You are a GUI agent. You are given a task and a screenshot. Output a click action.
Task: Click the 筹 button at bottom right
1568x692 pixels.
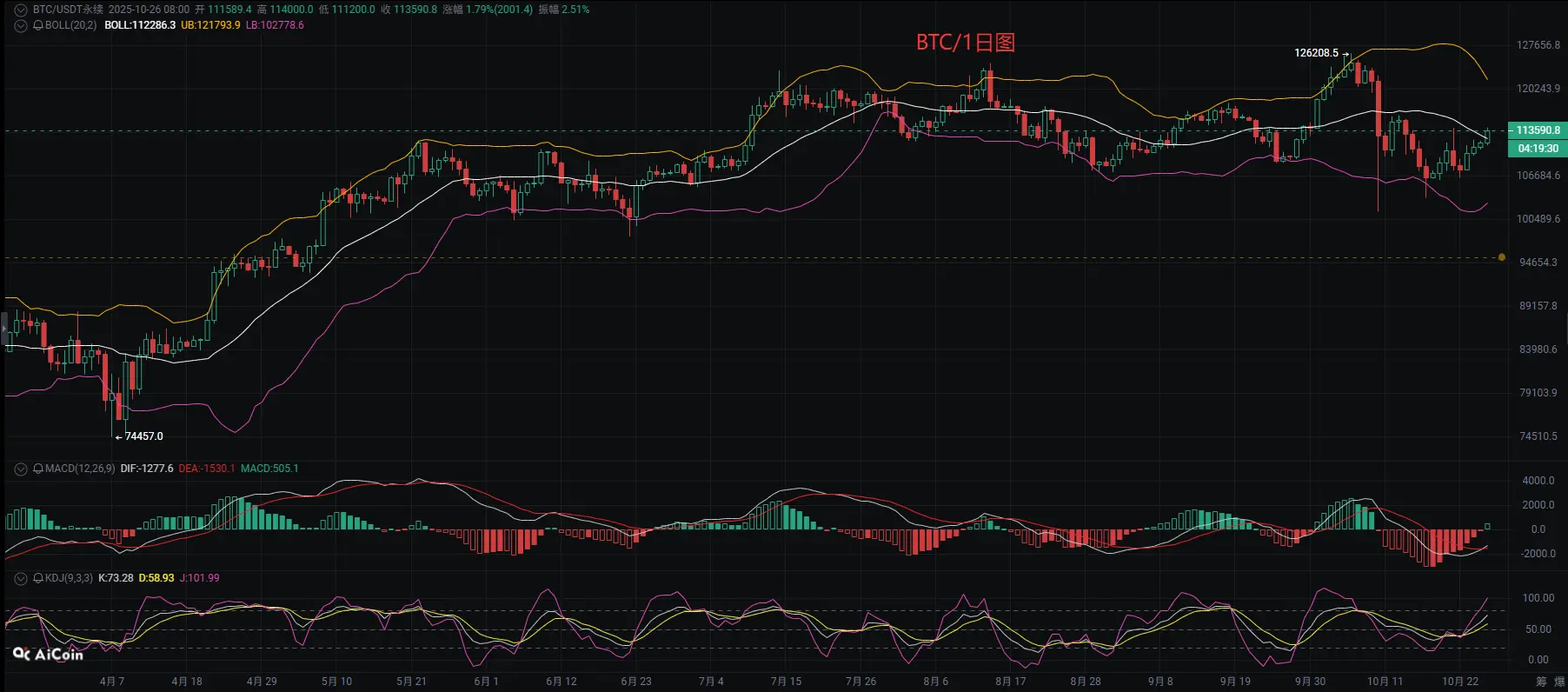(1541, 682)
